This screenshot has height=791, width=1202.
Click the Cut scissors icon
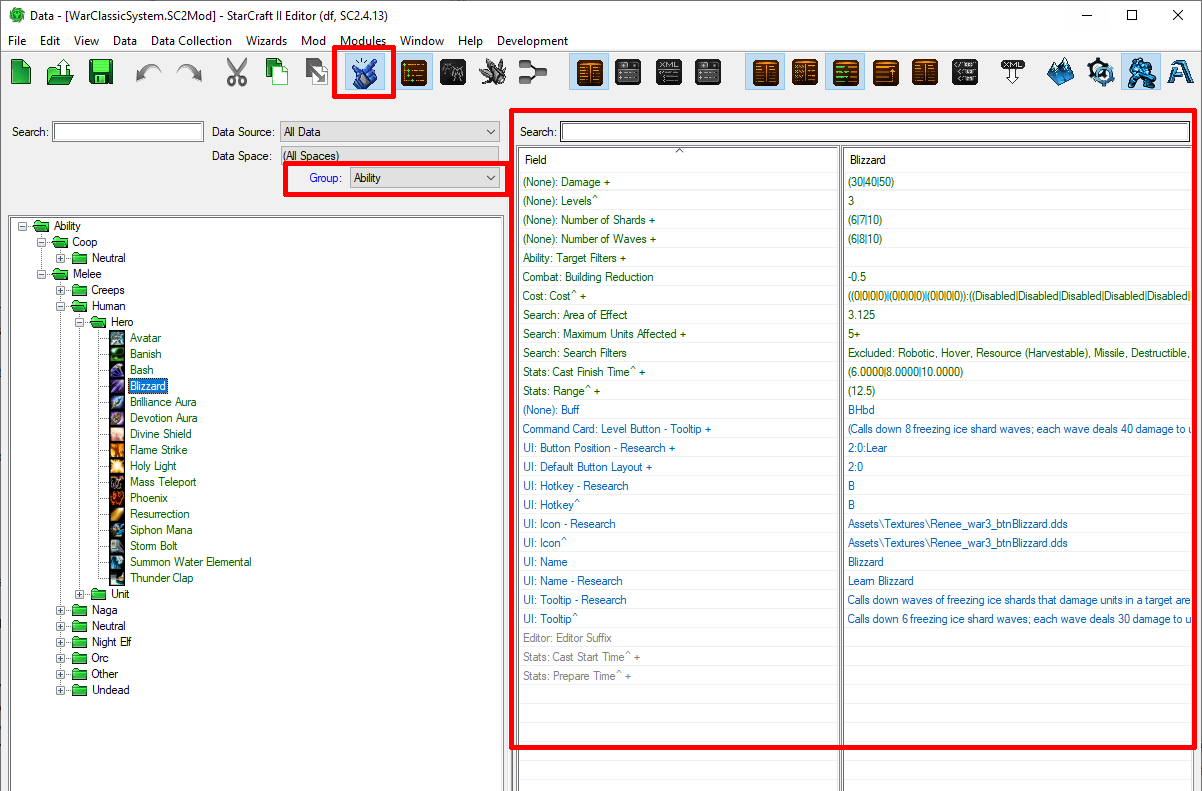237,72
